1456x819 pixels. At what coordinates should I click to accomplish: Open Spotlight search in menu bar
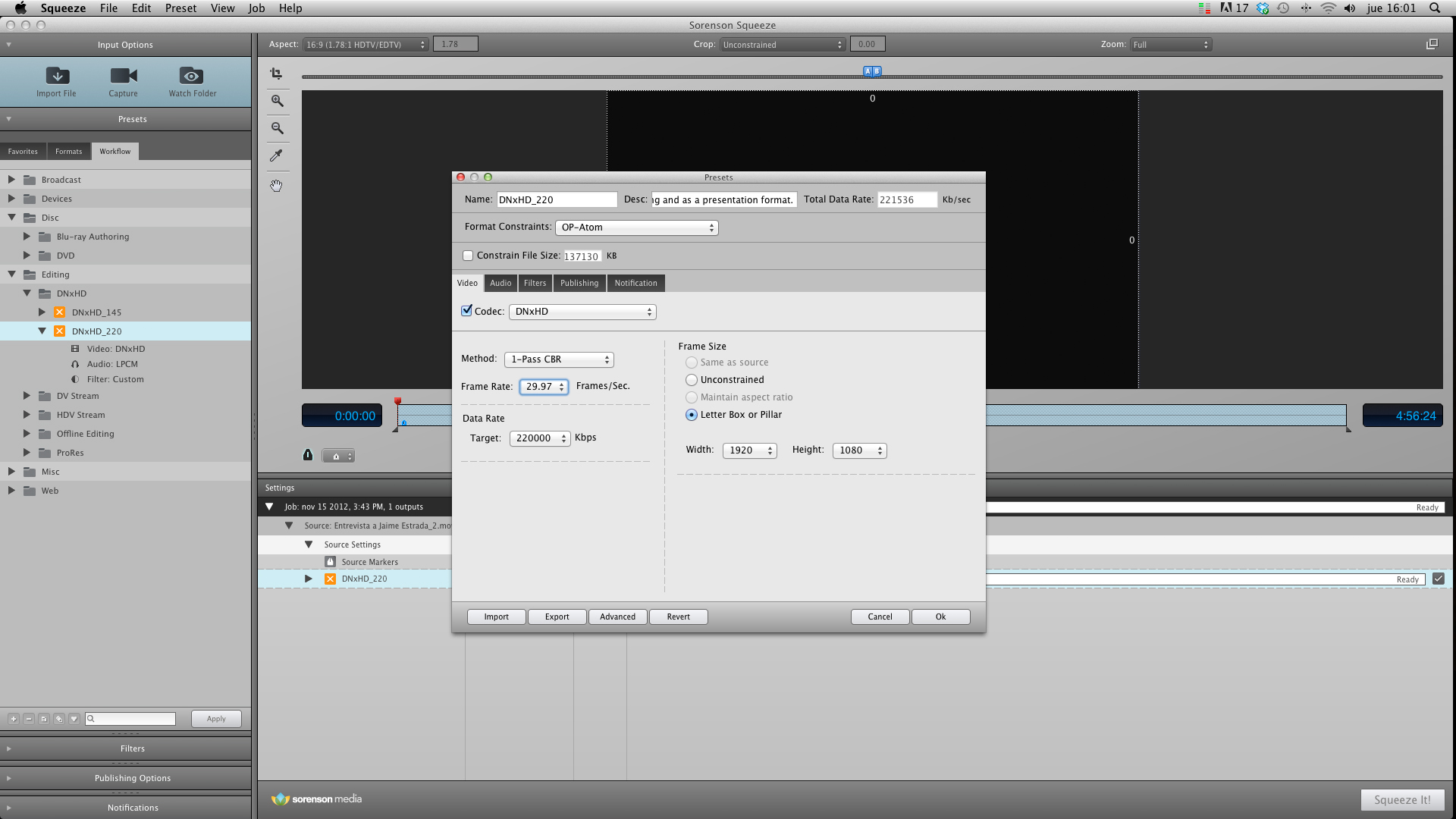(x=1435, y=8)
